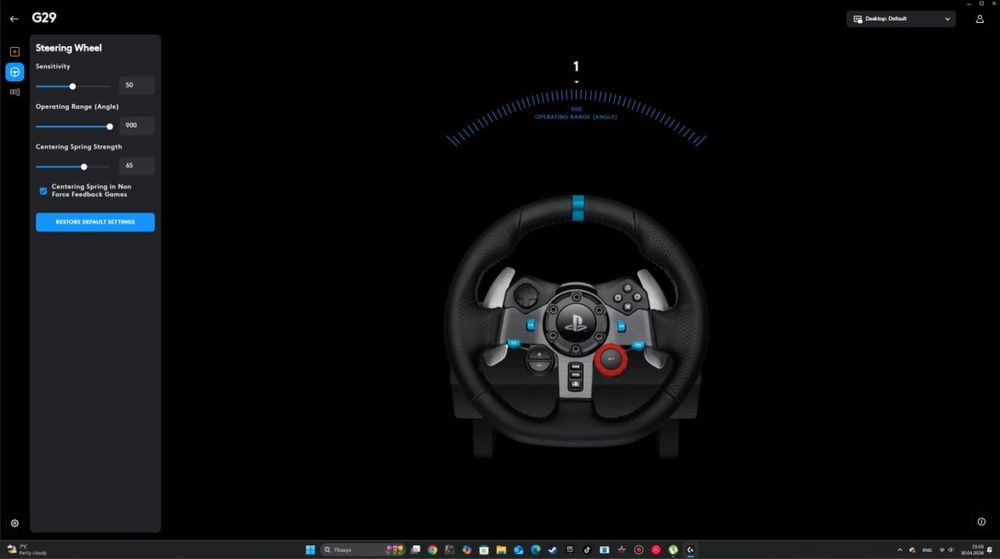Open the Windows Start menu
This screenshot has width=1000, height=559.
311,549
